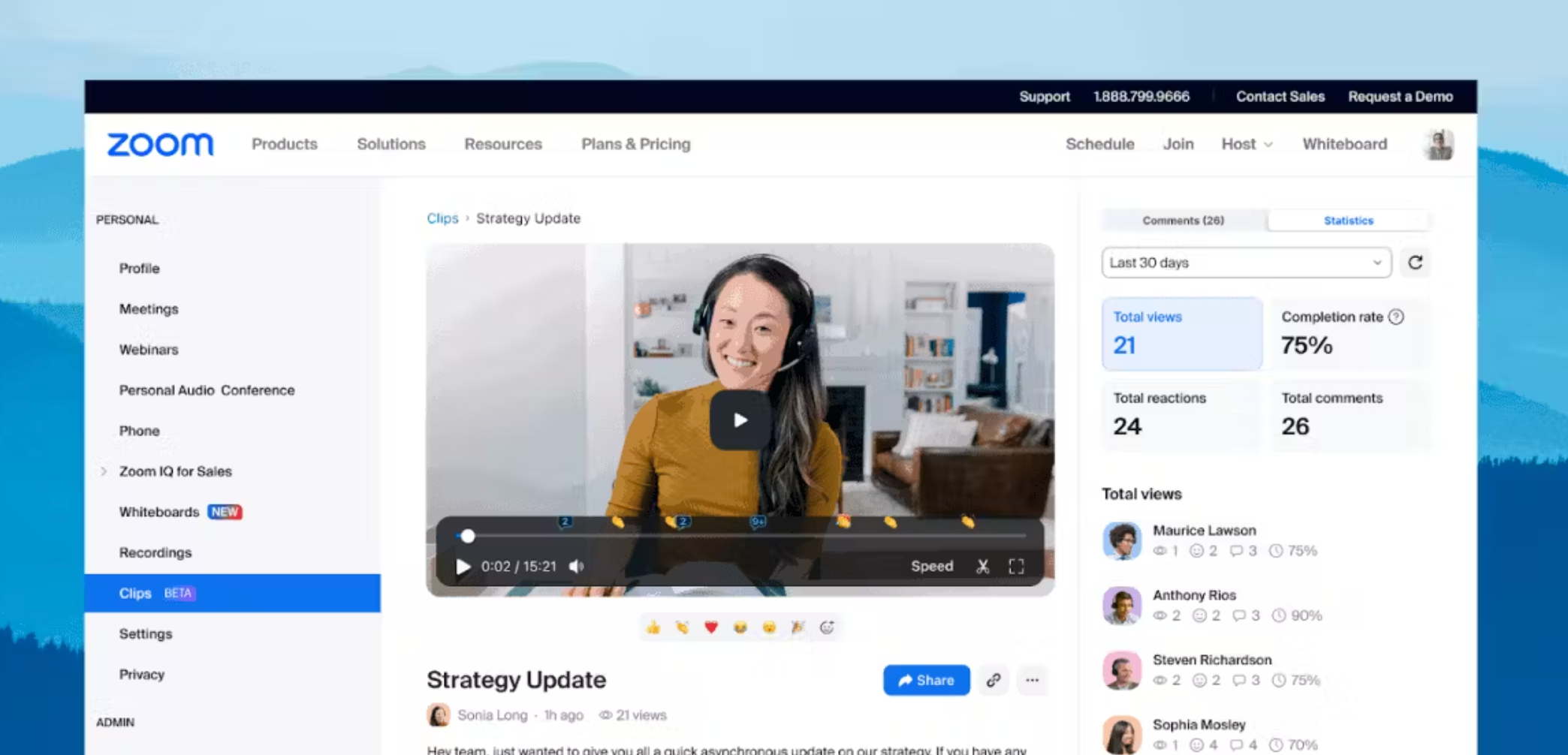Select the Completion rate stat card

pyautogui.click(x=1351, y=333)
